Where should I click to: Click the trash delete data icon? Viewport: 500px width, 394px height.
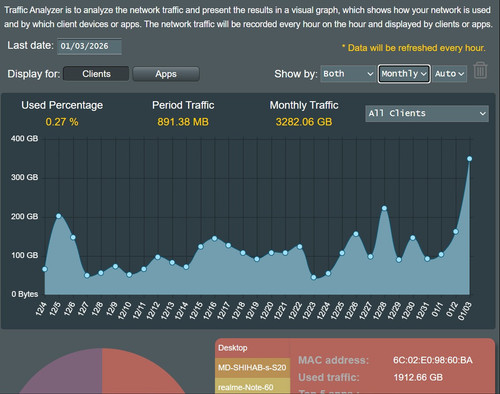(480, 70)
